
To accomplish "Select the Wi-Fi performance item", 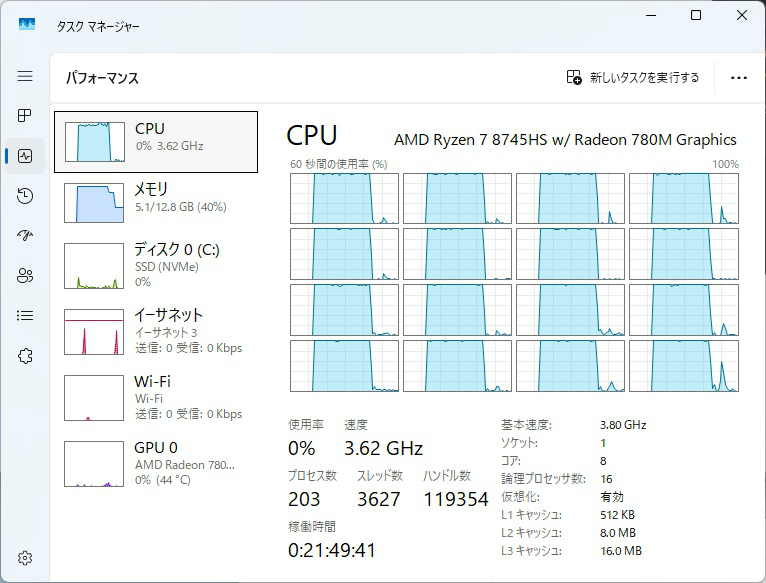I will 156,397.
